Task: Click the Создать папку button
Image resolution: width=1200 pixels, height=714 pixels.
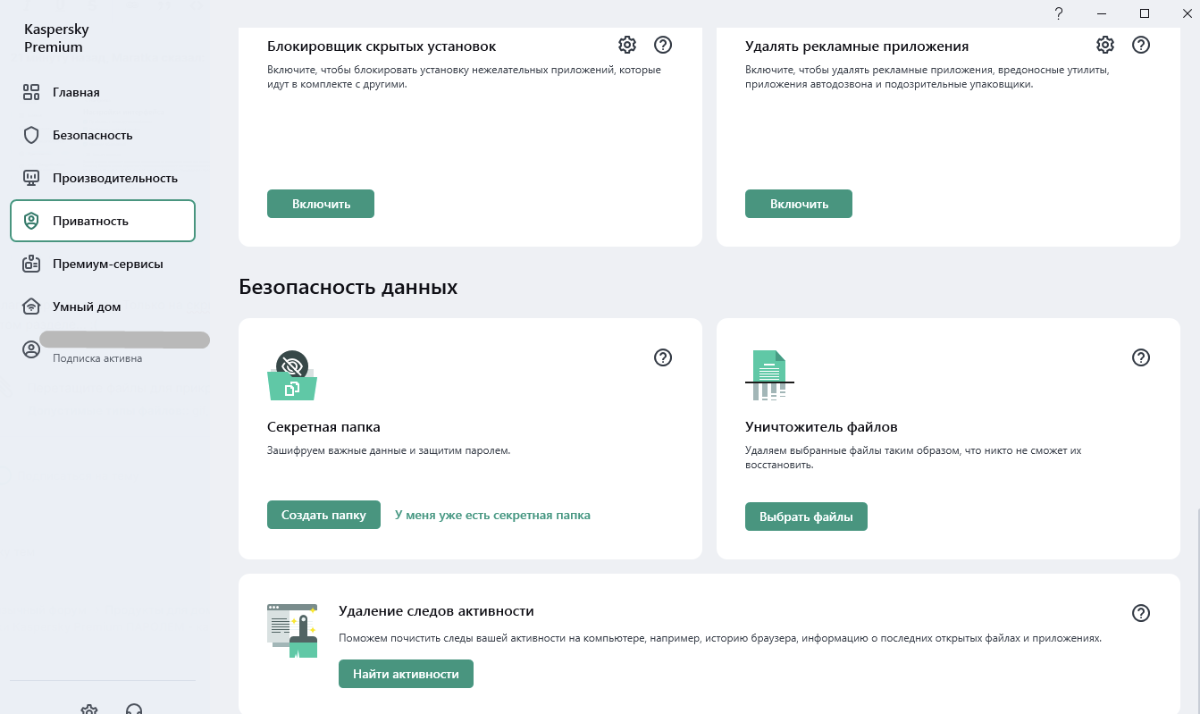Action: [x=323, y=515]
